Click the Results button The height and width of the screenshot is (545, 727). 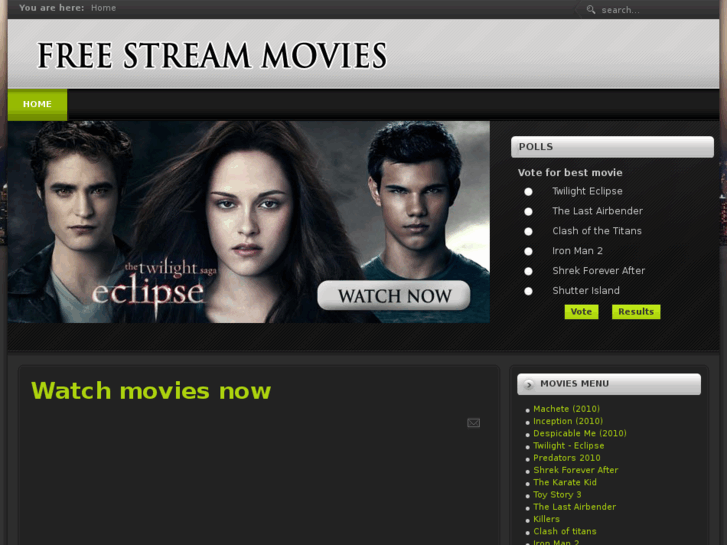[x=636, y=312]
